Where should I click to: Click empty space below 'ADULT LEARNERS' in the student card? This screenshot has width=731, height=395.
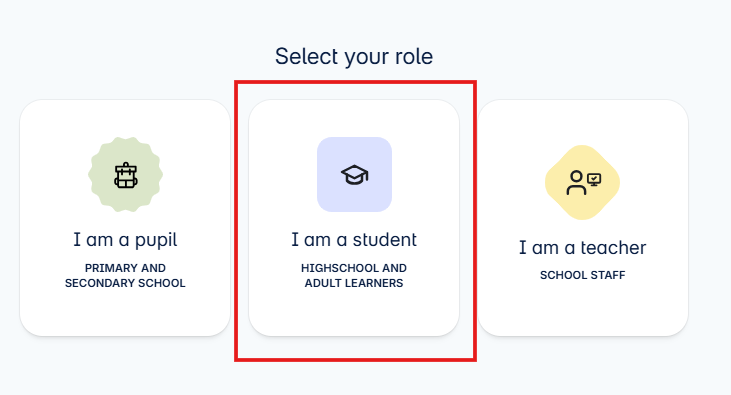coord(354,312)
